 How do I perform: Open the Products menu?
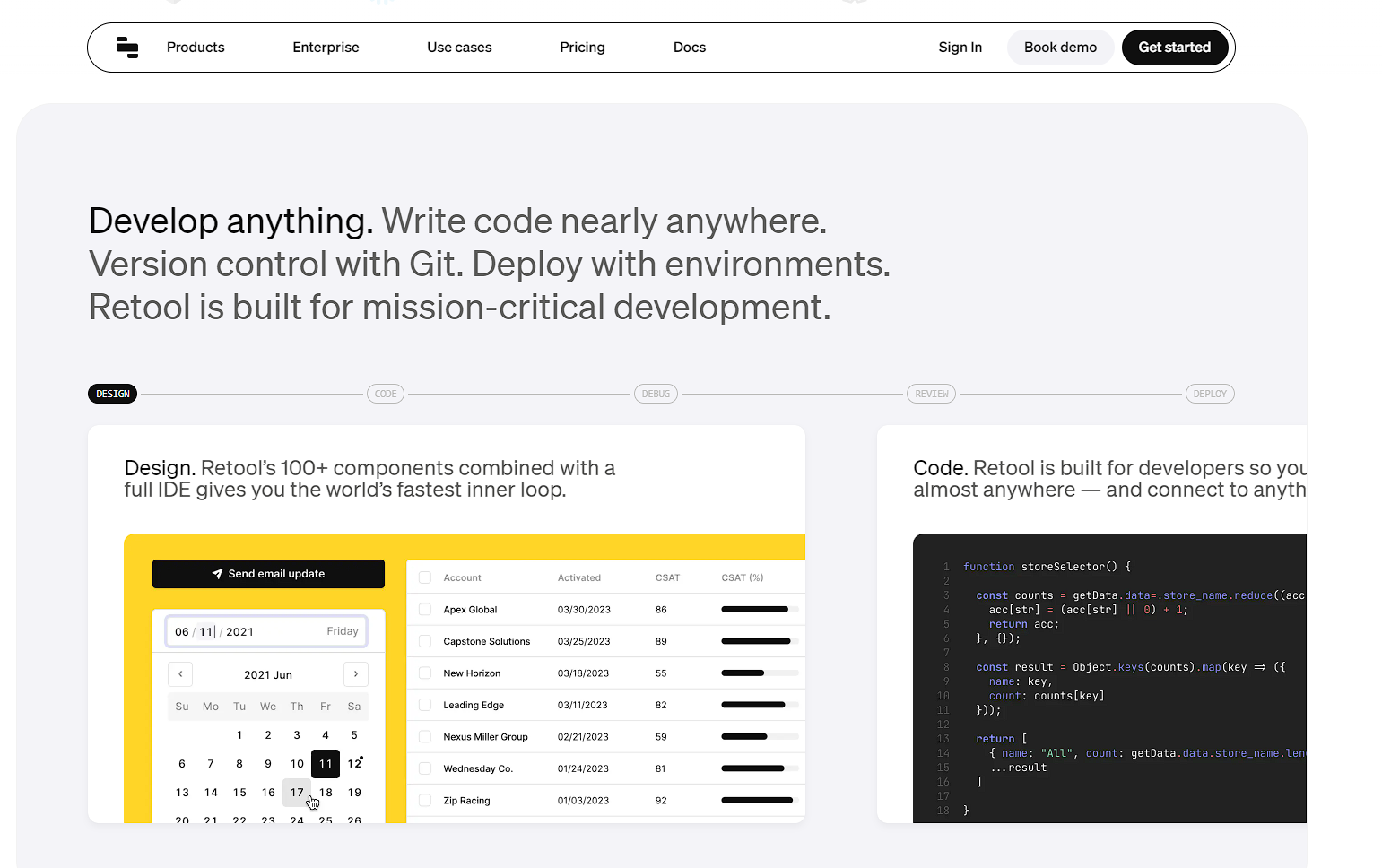pos(196,48)
